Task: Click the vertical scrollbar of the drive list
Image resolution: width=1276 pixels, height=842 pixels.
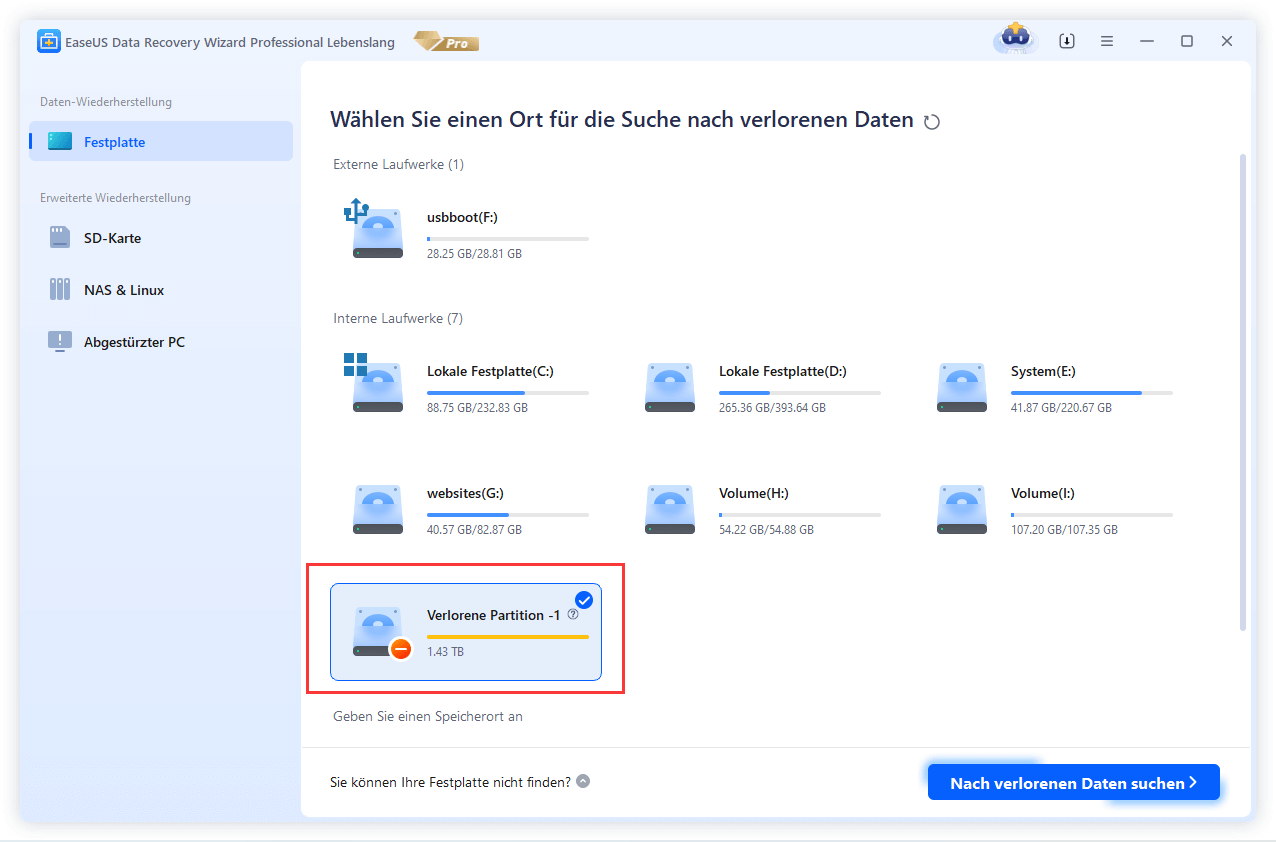Action: [x=1243, y=391]
